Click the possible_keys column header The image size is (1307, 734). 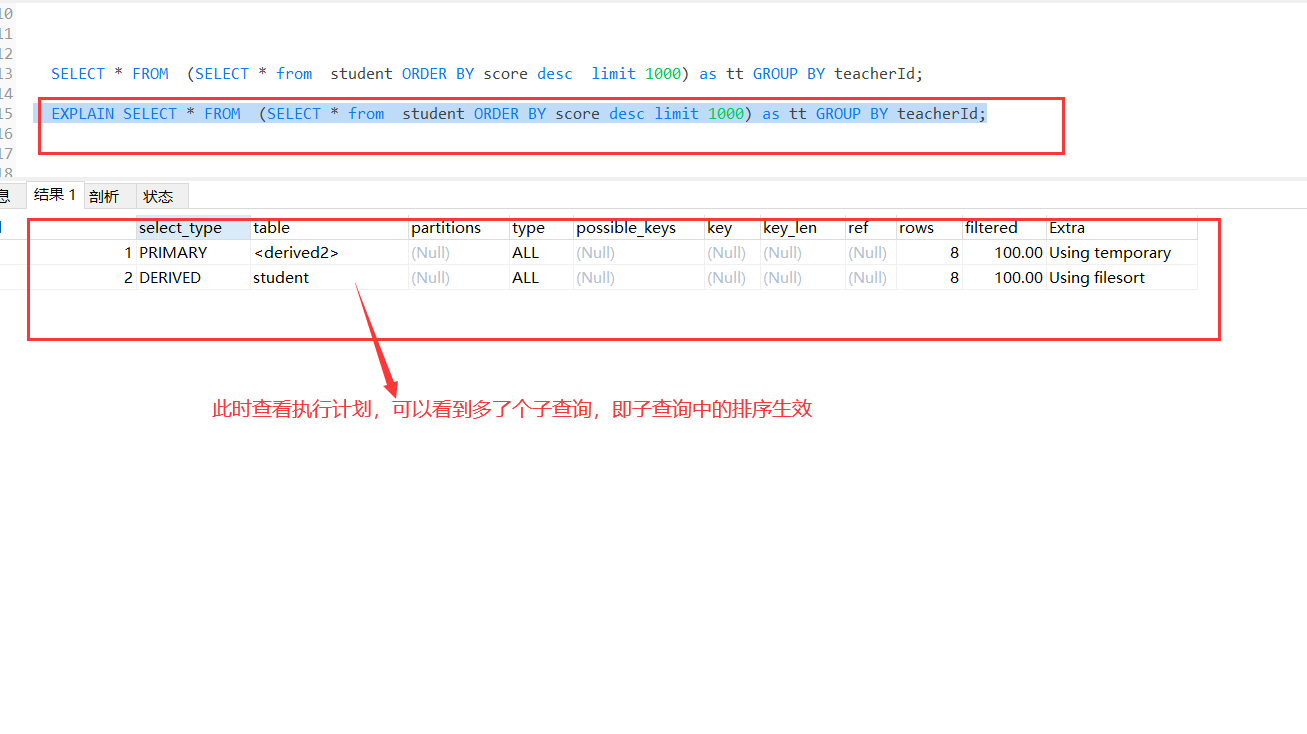pyautogui.click(x=639, y=228)
